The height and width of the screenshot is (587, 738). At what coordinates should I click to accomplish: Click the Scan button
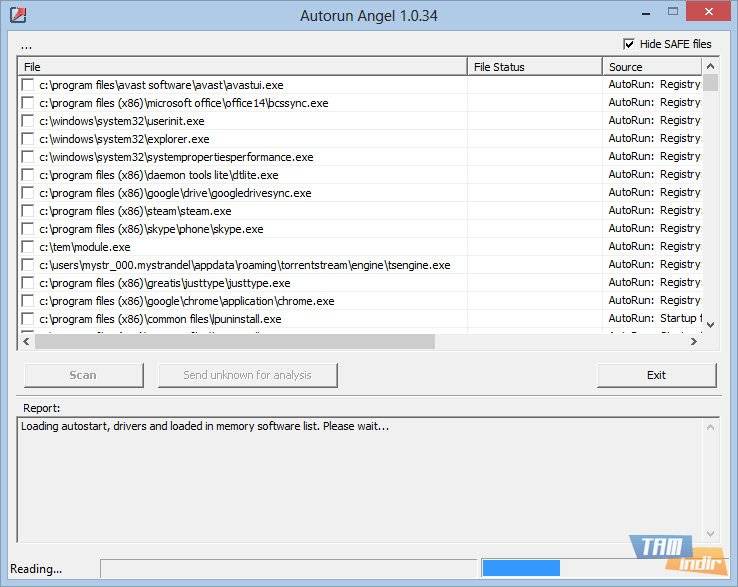(x=83, y=375)
